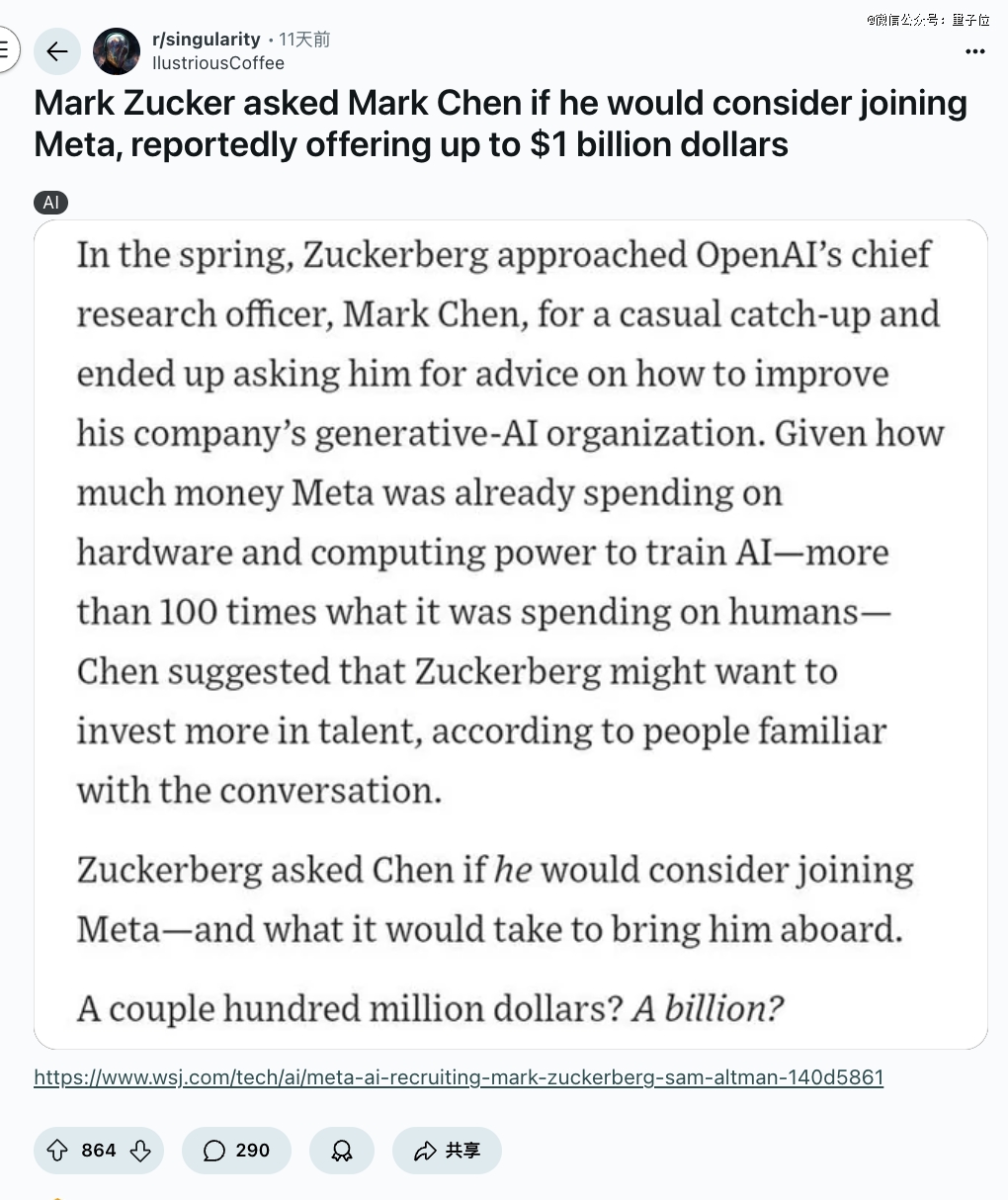Screen dimensions: 1008x1200
Task: Select the AI post flair tag
Action: click(x=50, y=203)
